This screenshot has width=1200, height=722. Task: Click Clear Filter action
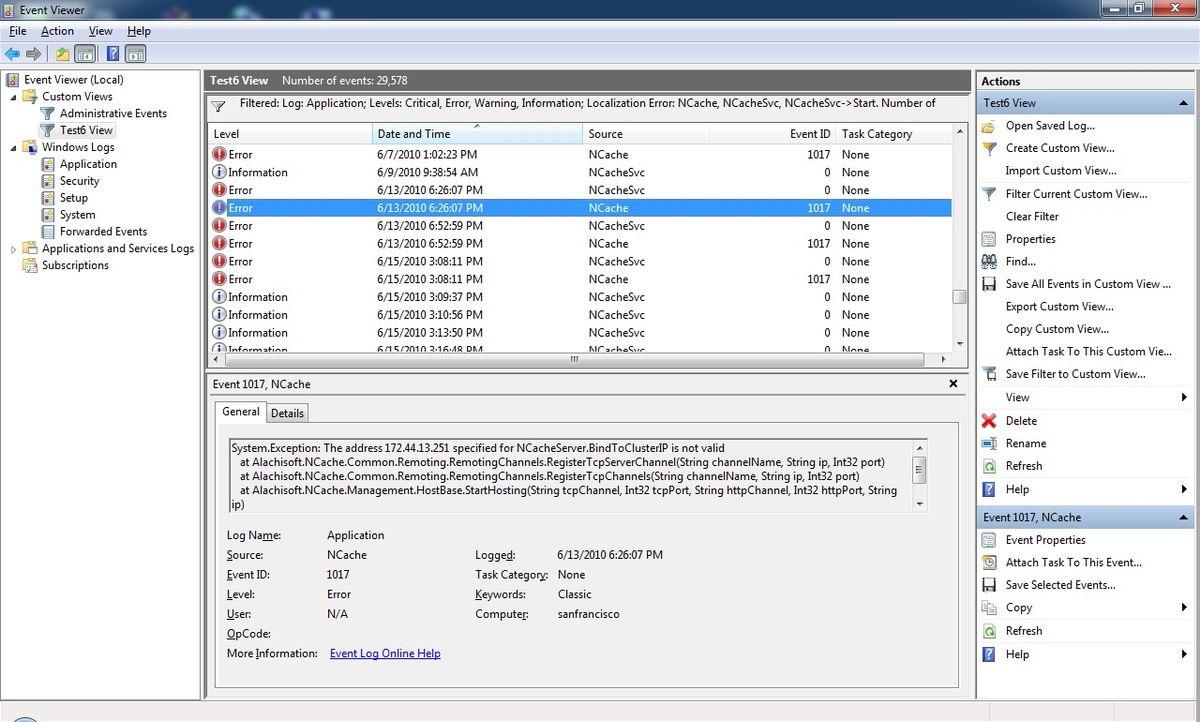(1032, 216)
